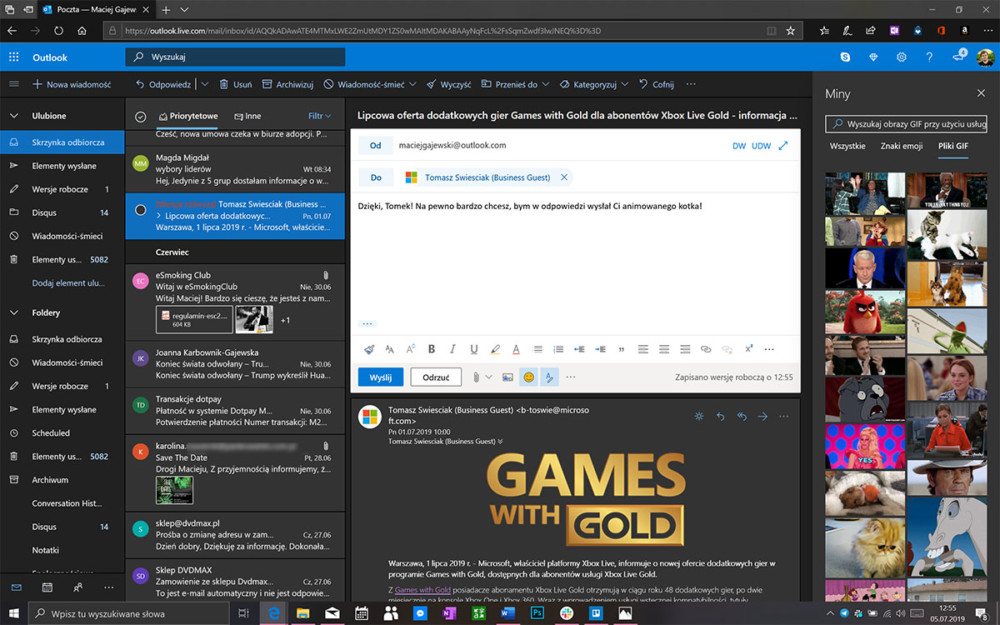Click the format painter icon

369,349
